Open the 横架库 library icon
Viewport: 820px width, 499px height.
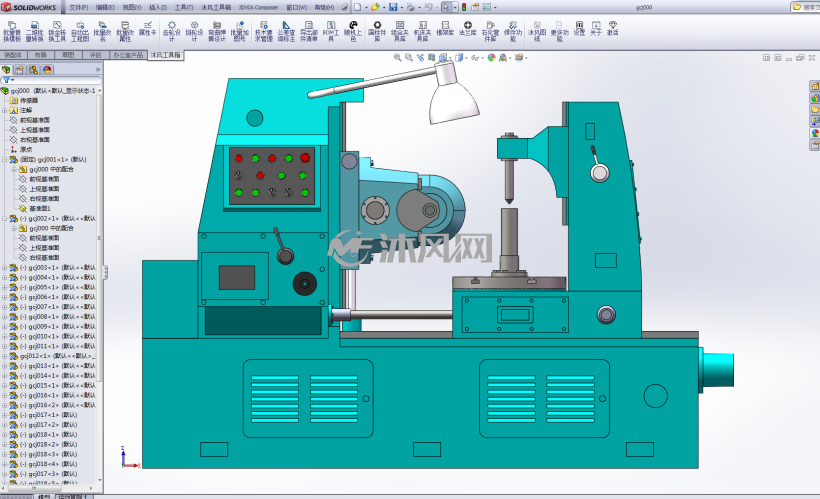[445, 28]
